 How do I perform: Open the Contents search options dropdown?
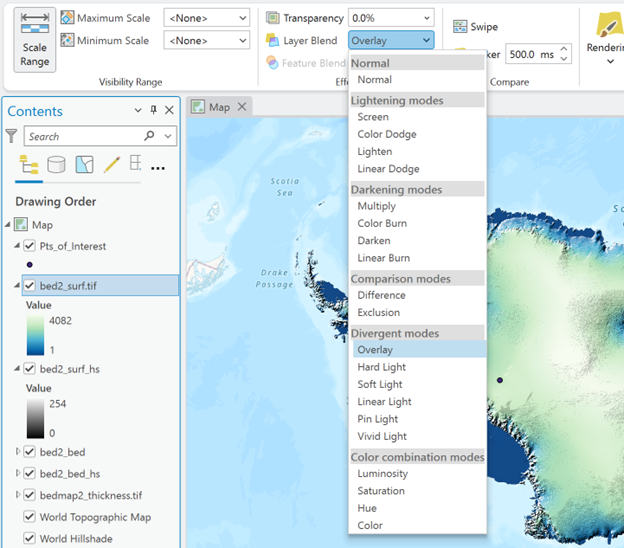tap(168, 136)
